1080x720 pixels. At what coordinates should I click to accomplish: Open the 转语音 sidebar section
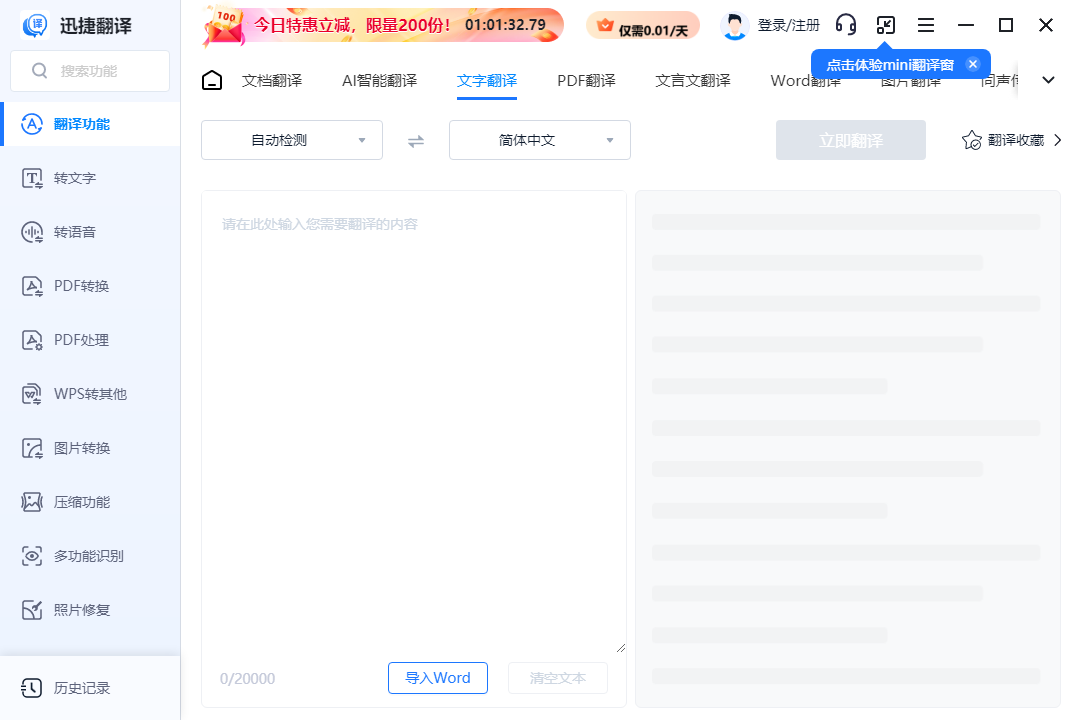pyautogui.click(x=90, y=232)
